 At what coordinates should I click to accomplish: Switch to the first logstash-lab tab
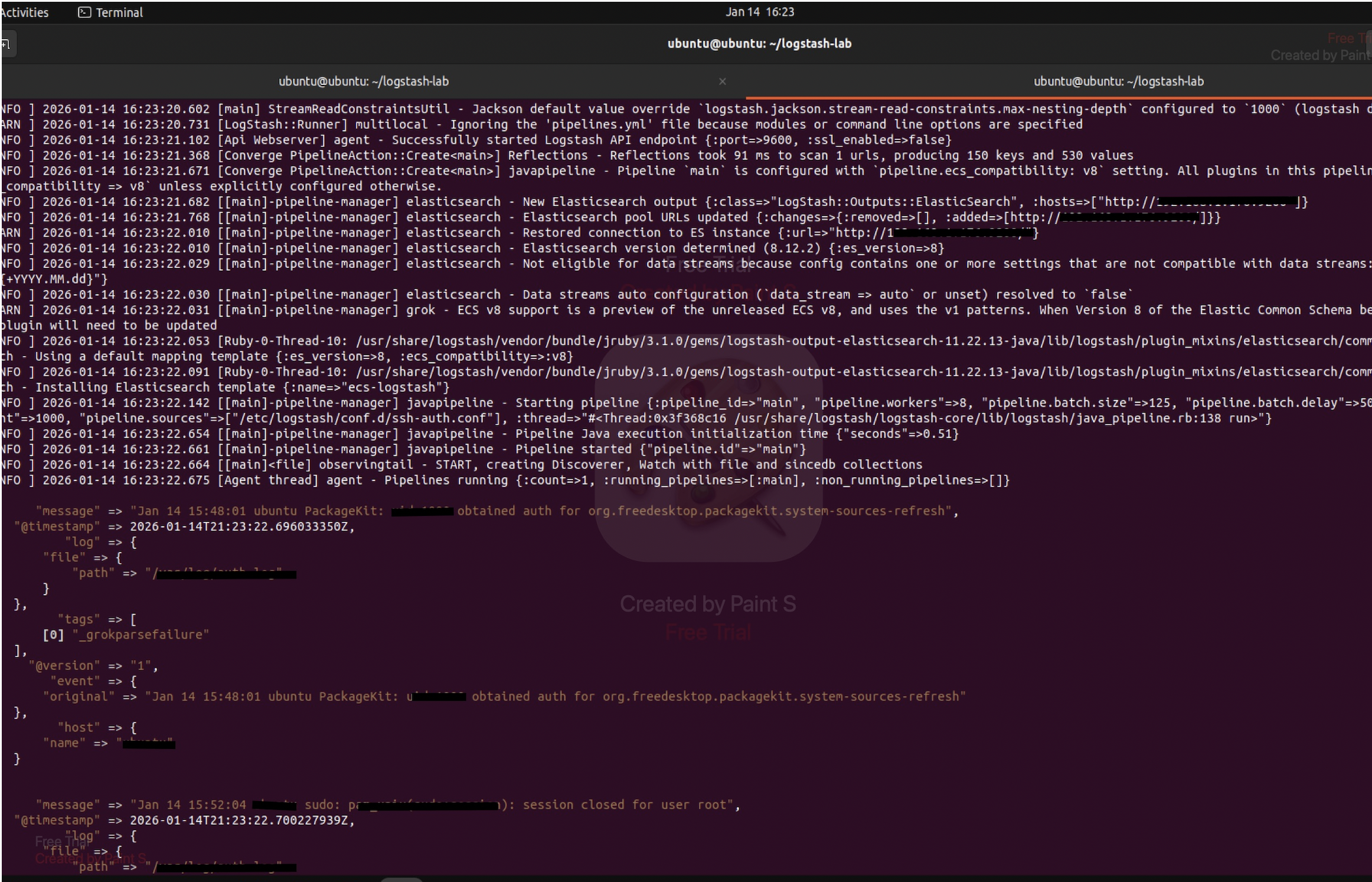(364, 81)
